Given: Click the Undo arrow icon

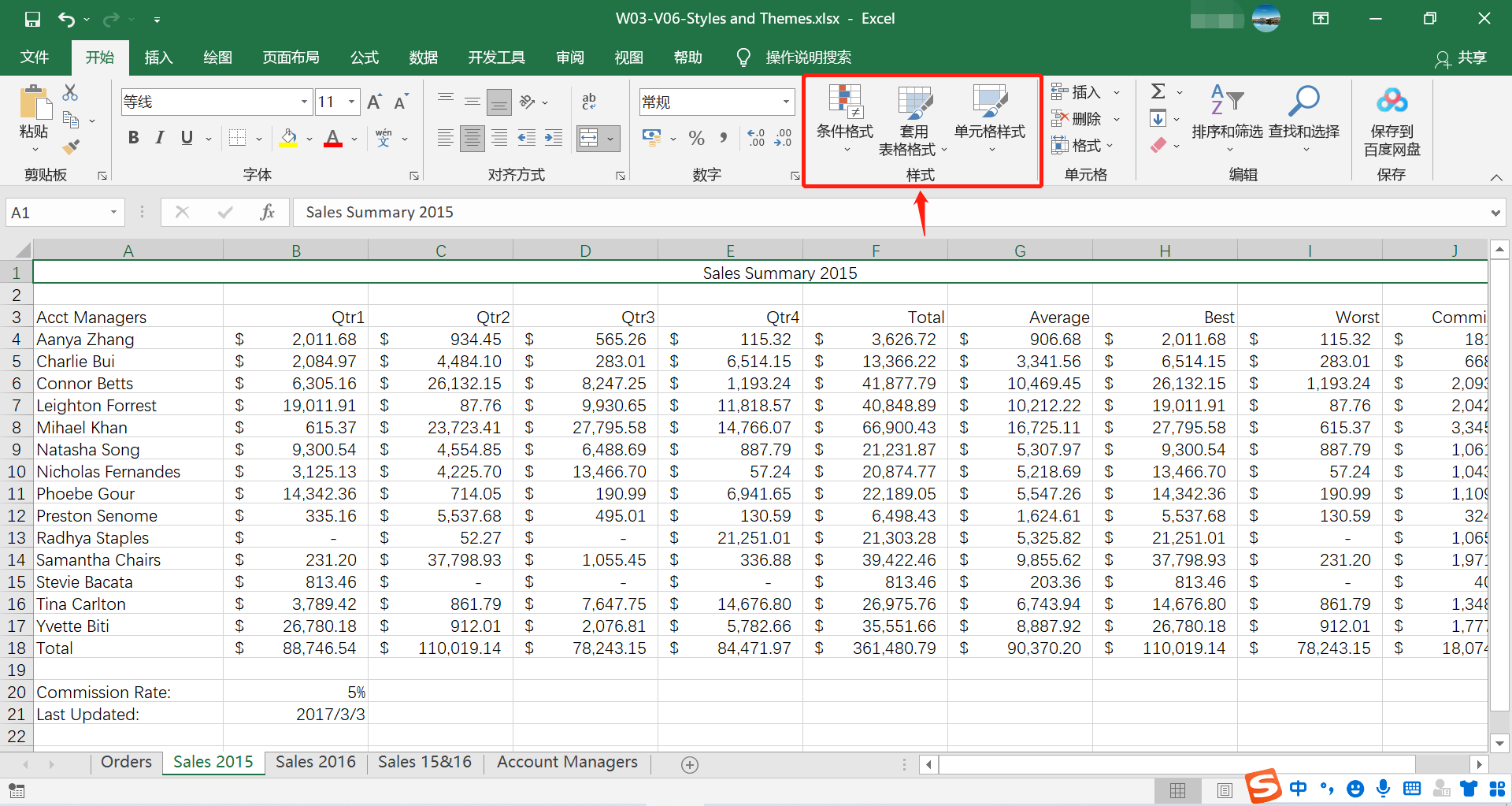Looking at the screenshot, I should click(67, 19).
